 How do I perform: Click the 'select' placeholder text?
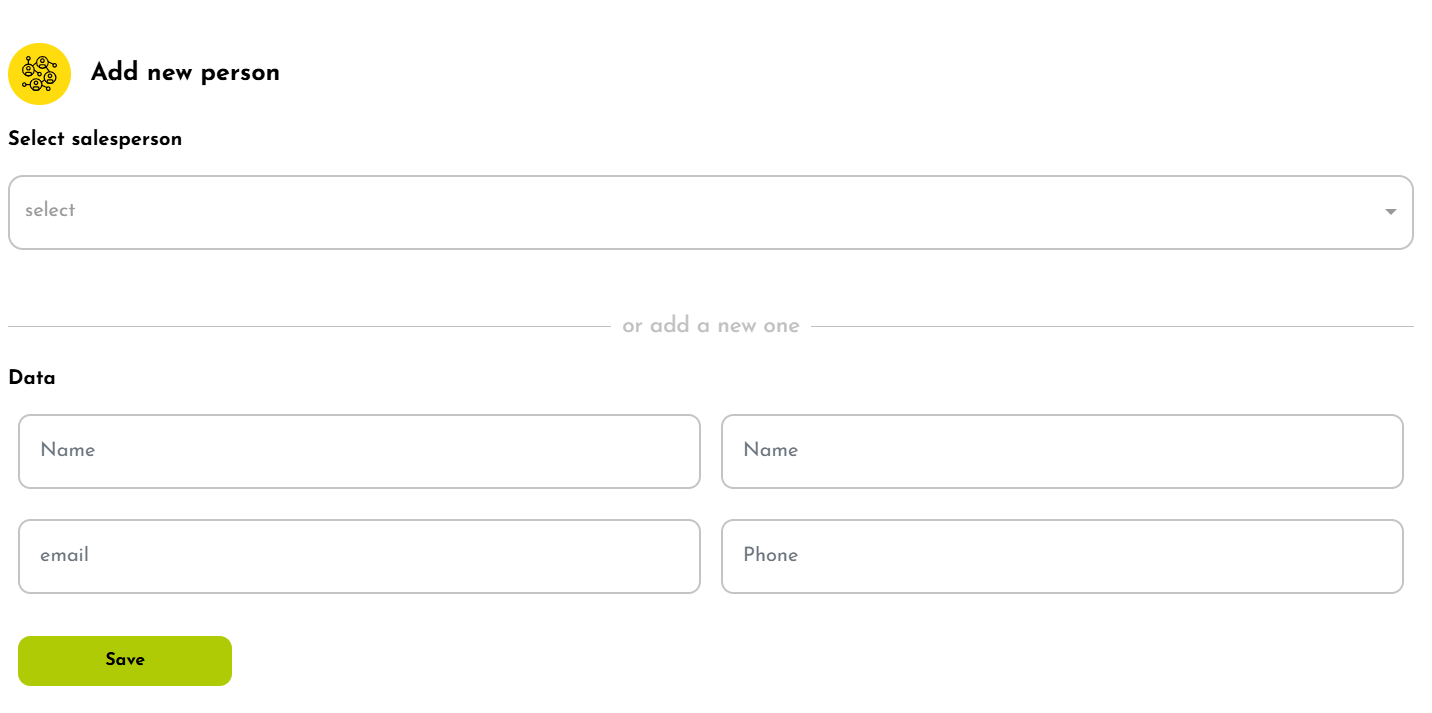[50, 210]
